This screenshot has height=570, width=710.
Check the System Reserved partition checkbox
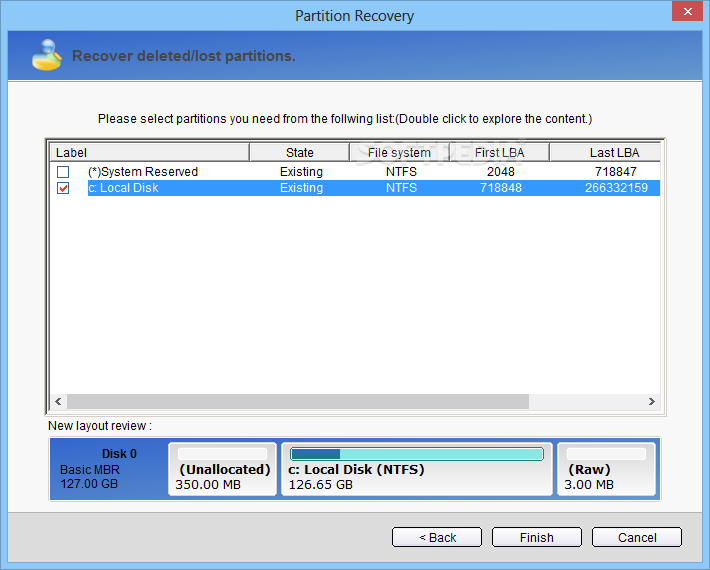tap(63, 172)
